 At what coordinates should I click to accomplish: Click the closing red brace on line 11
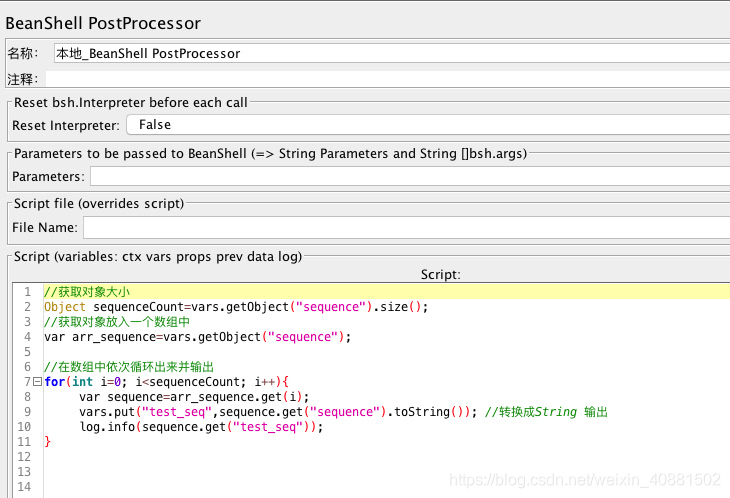(47, 441)
